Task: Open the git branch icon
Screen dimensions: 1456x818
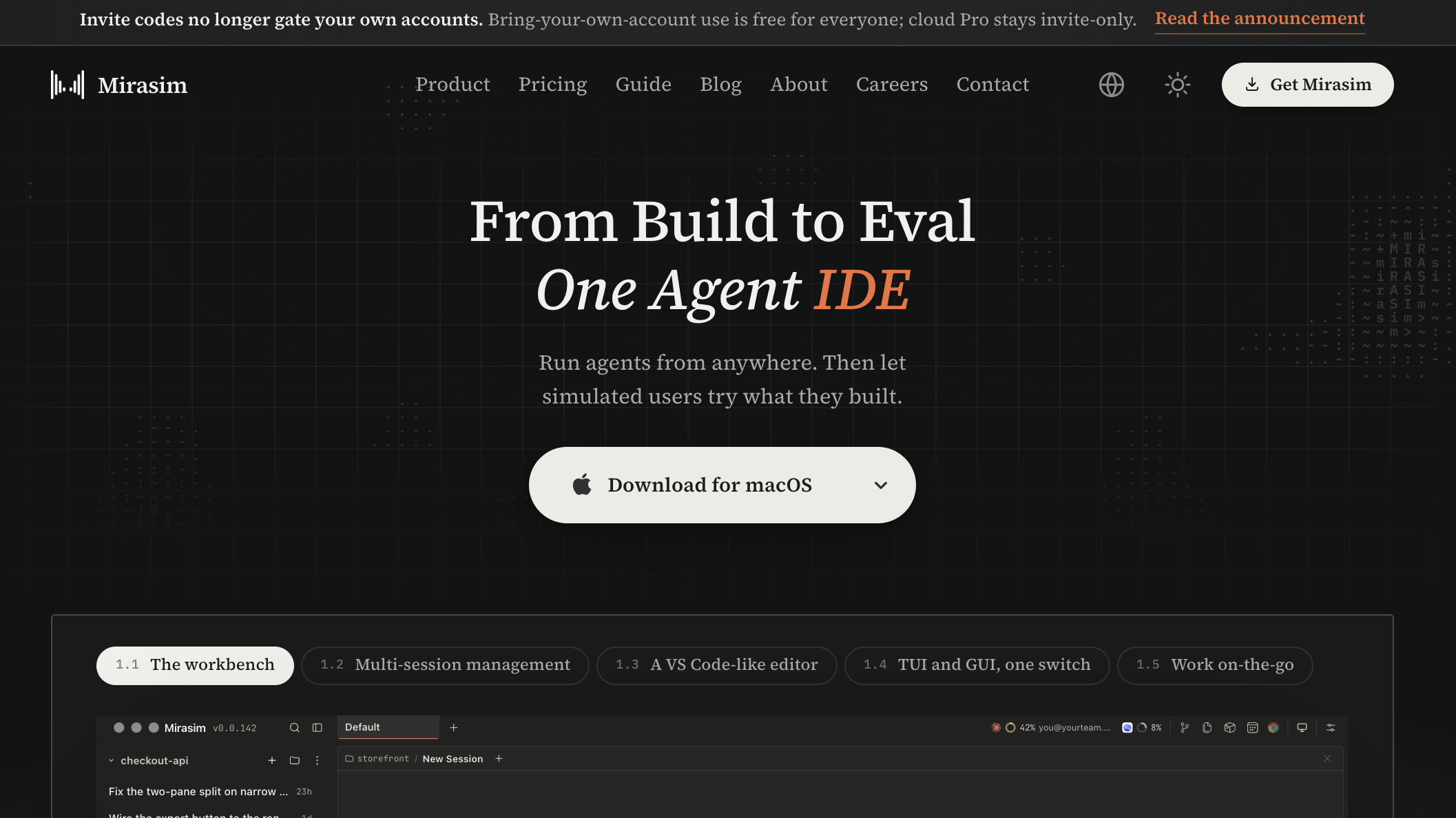Action: tap(1184, 728)
